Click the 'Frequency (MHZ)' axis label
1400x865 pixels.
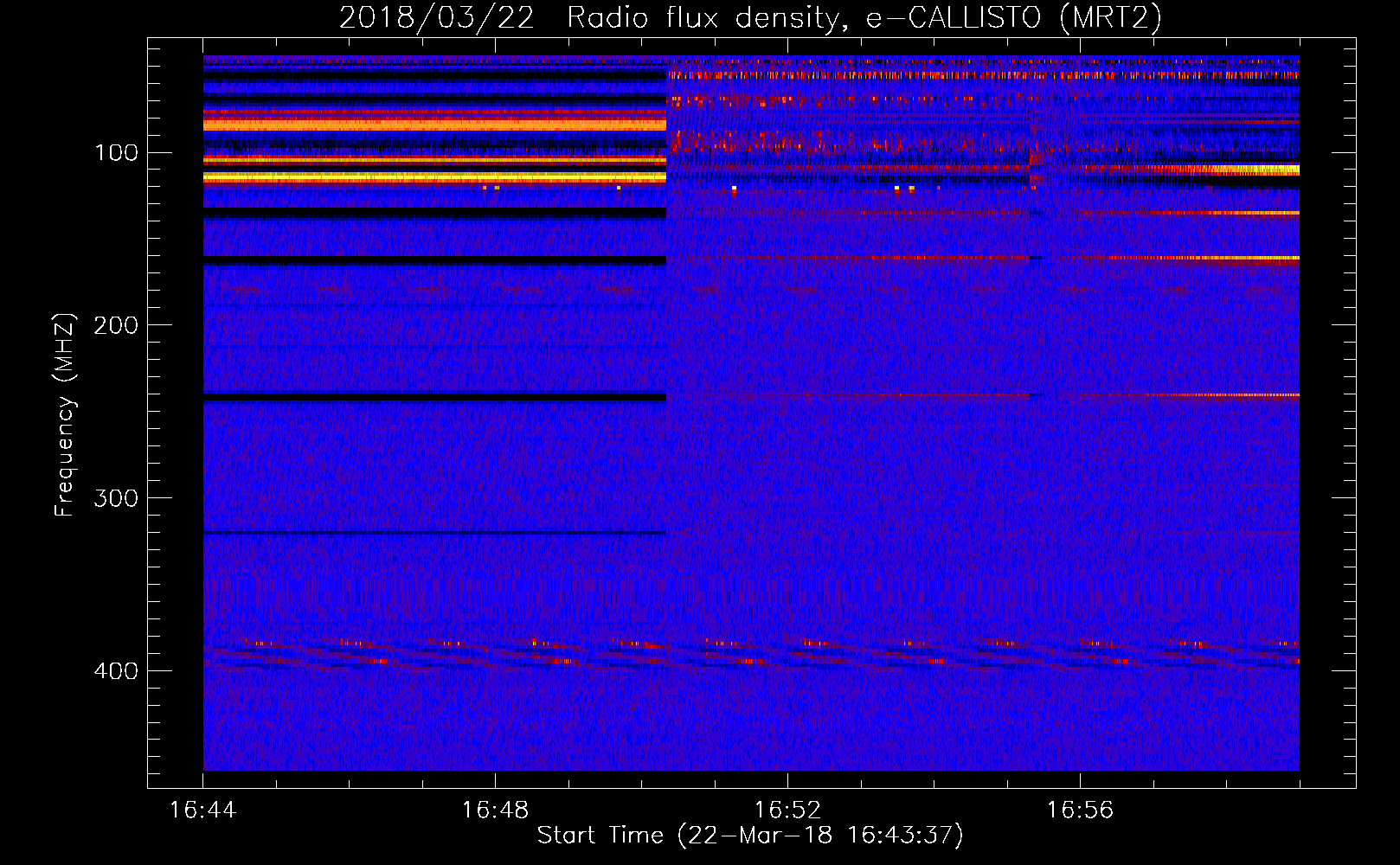pyautogui.click(x=65, y=414)
